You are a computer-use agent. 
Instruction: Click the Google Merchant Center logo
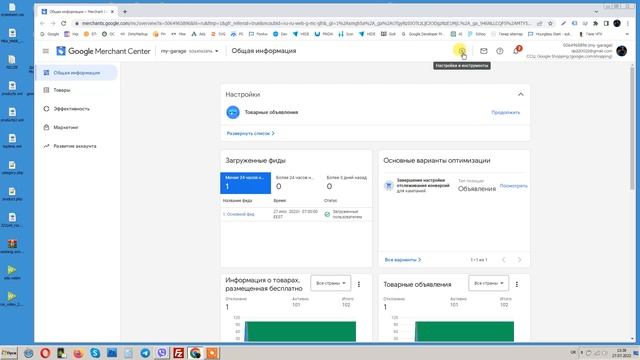pos(103,51)
